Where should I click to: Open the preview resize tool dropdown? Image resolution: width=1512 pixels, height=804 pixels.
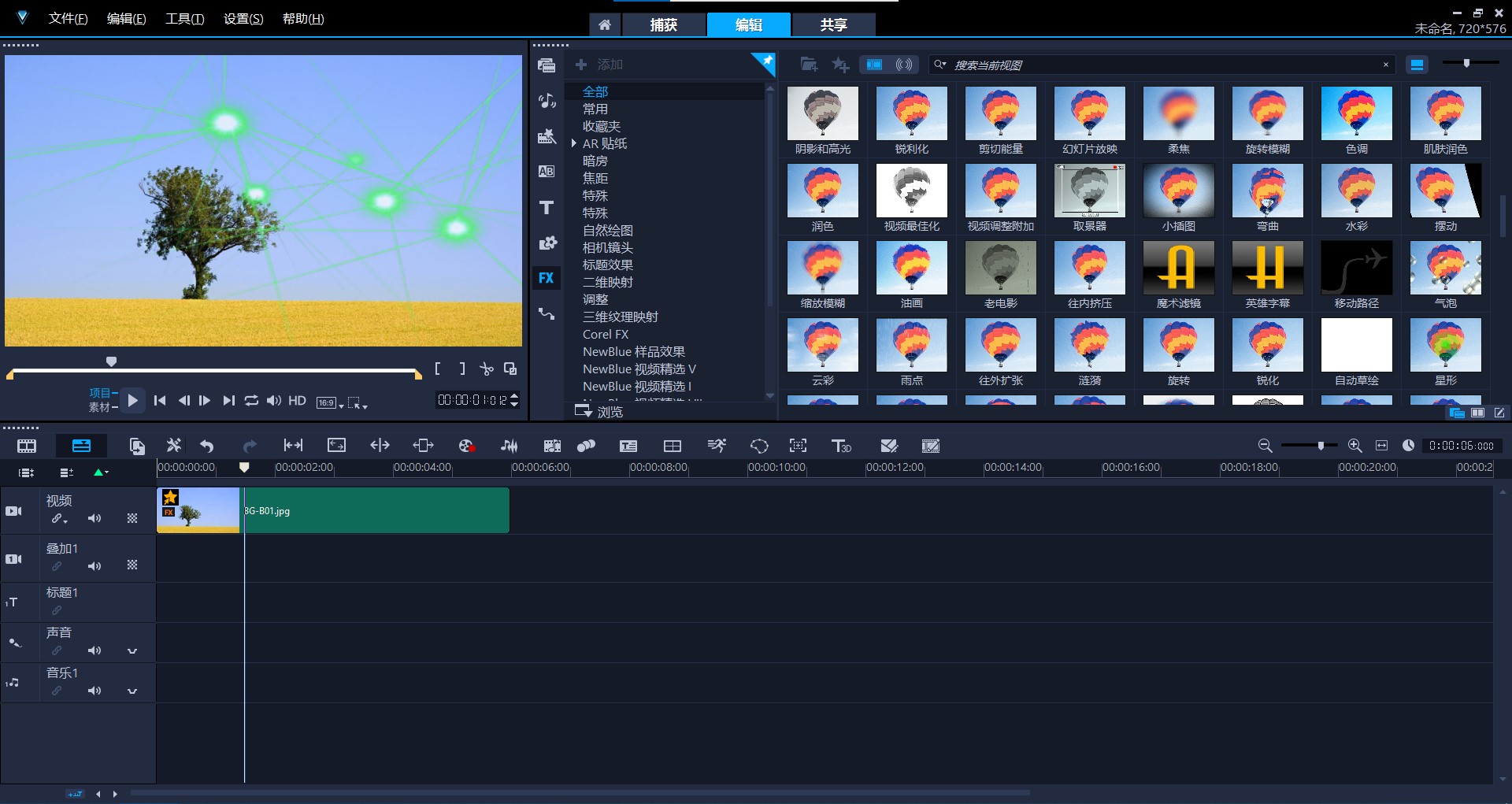pos(358,402)
